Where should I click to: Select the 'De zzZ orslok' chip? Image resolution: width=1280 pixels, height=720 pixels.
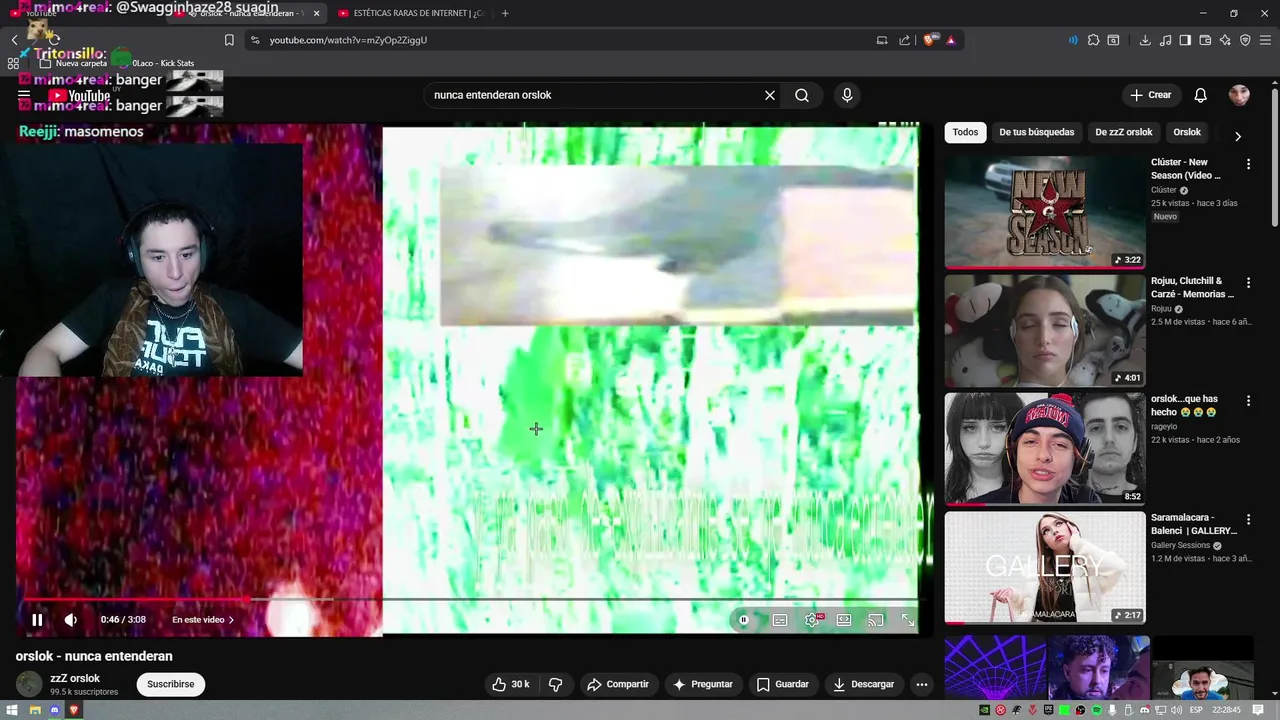[x=1123, y=132]
